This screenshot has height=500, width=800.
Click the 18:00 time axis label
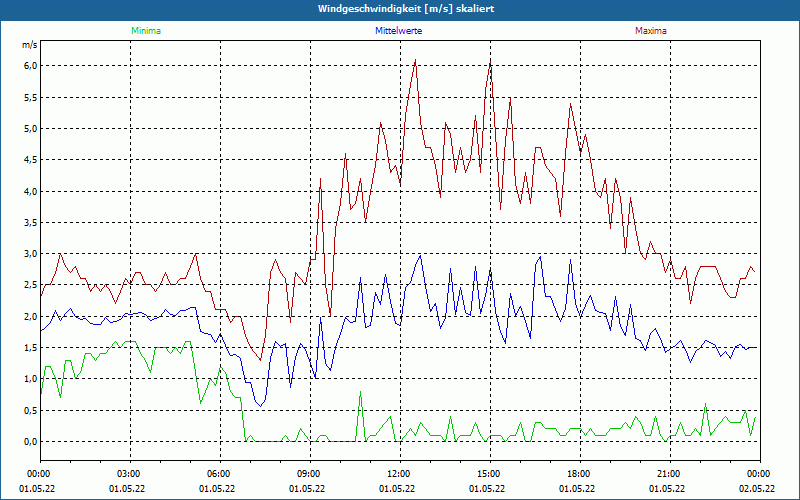click(578, 473)
